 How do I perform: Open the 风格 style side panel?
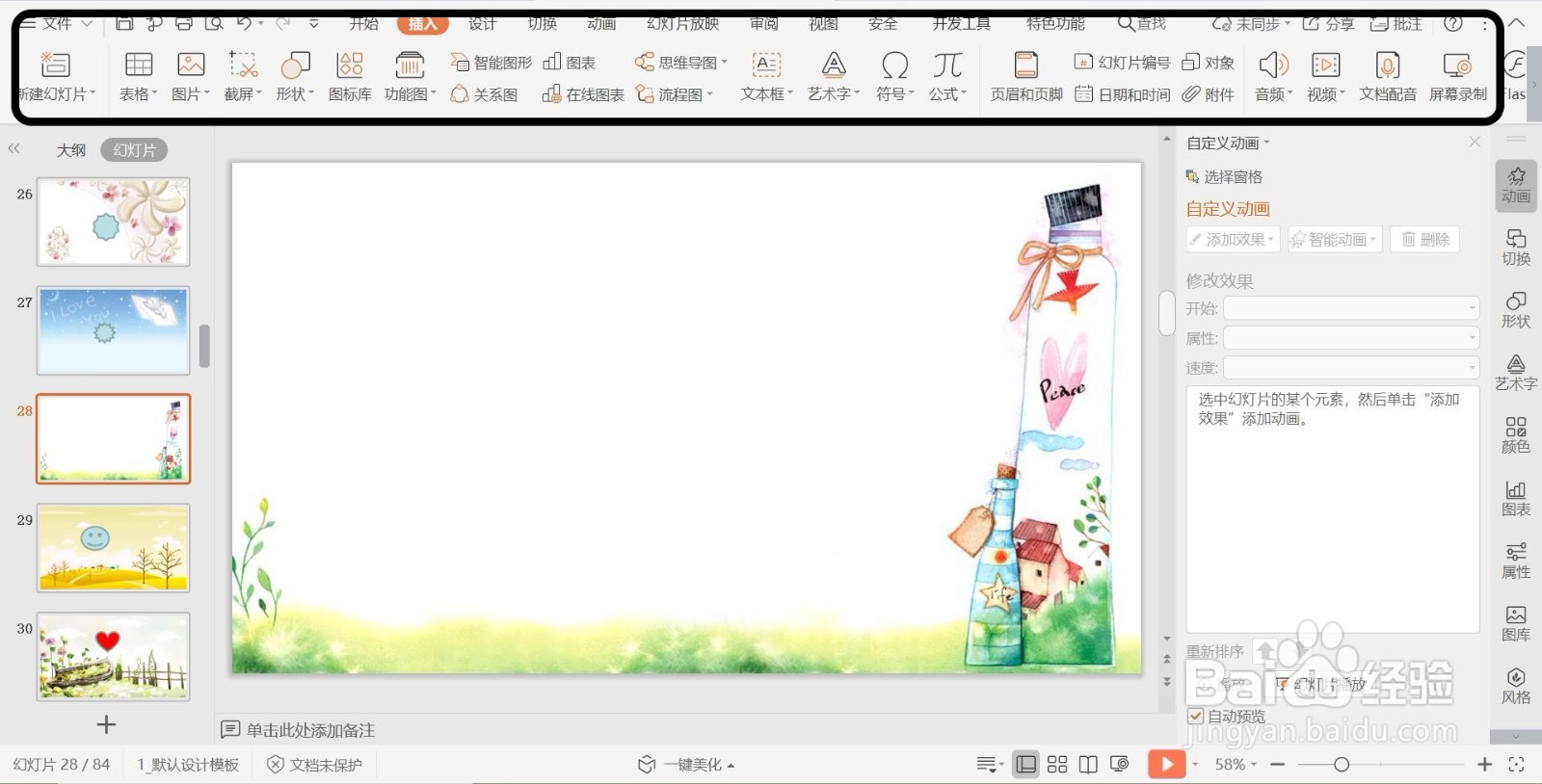pyautogui.click(x=1516, y=686)
